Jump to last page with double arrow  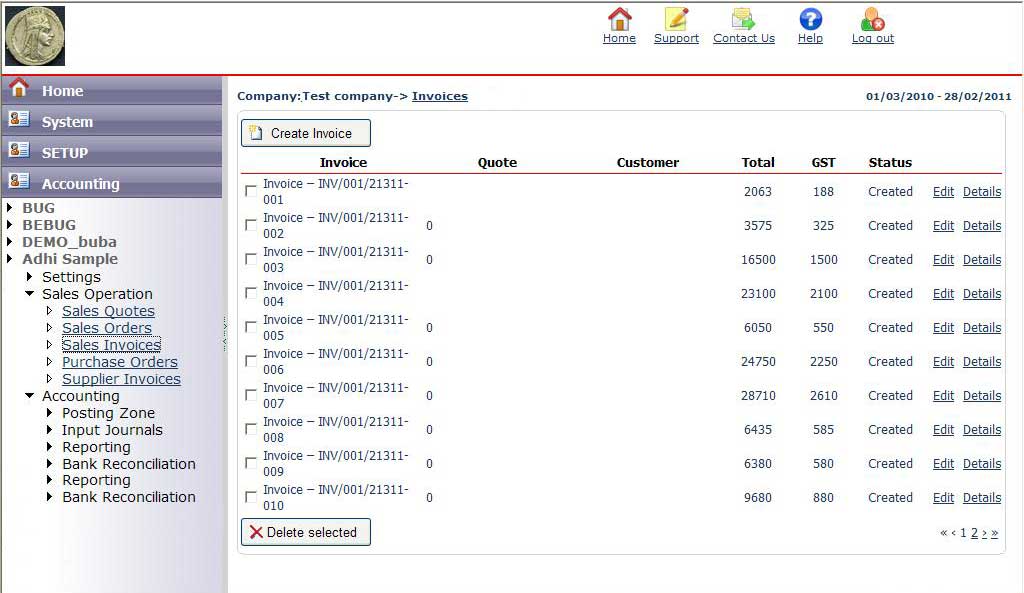click(x=994, y=533)
